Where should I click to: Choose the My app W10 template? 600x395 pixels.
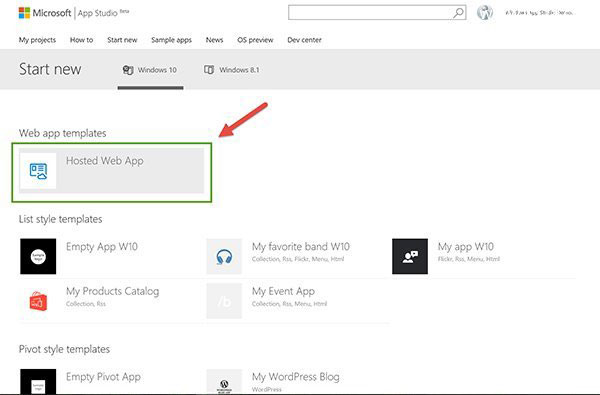[x=466, y=246]
